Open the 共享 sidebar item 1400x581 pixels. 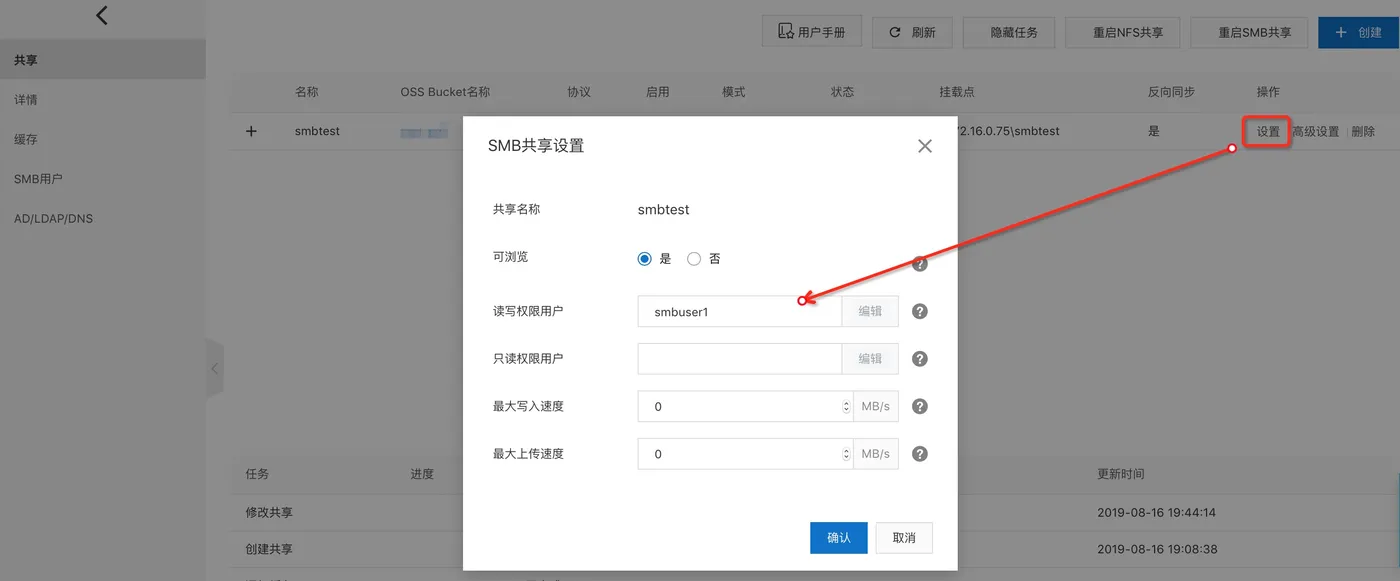click(103, 60)
